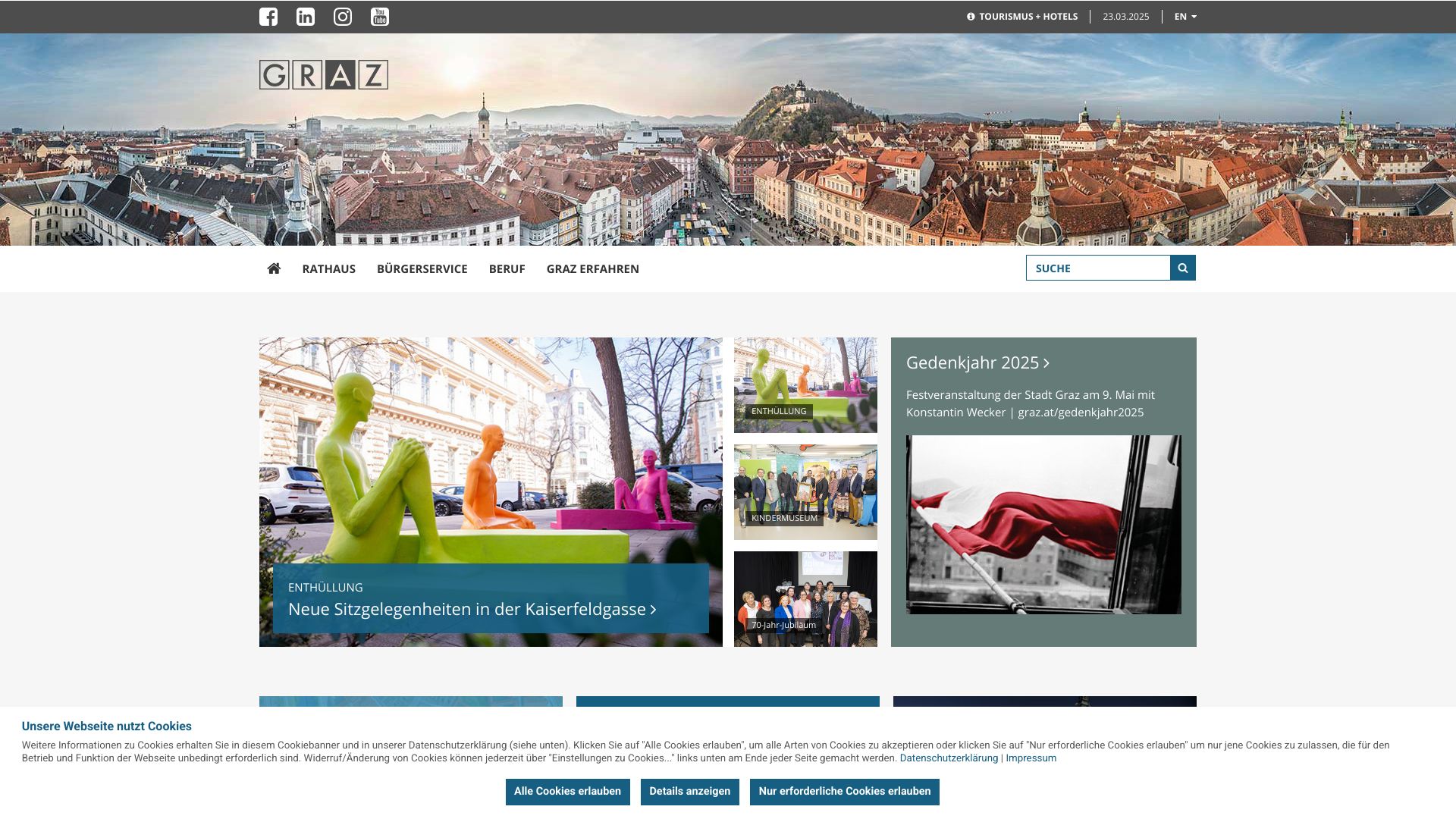Open Tourismus + Hotels info link
Viewport: 1456px width, 819px height.
[1022, 17]
